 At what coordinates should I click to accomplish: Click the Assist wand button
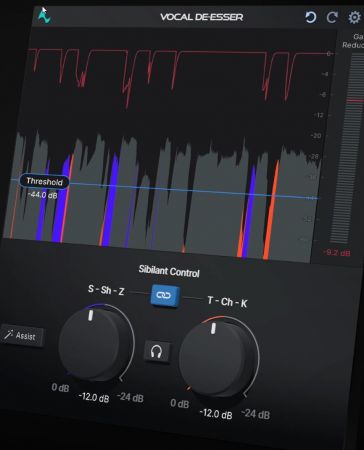[22, 335]
